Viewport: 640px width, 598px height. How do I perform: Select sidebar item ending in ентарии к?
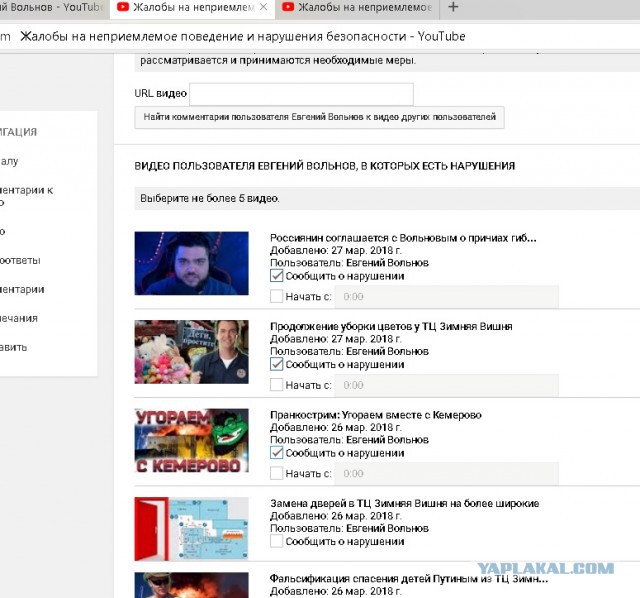click(x=27, y=196)
